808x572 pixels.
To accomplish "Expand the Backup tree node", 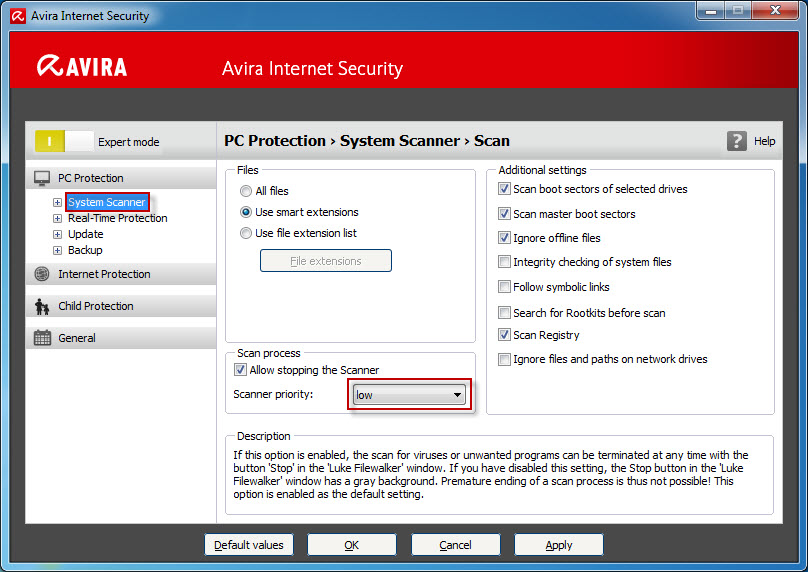I will coord(57,250).
